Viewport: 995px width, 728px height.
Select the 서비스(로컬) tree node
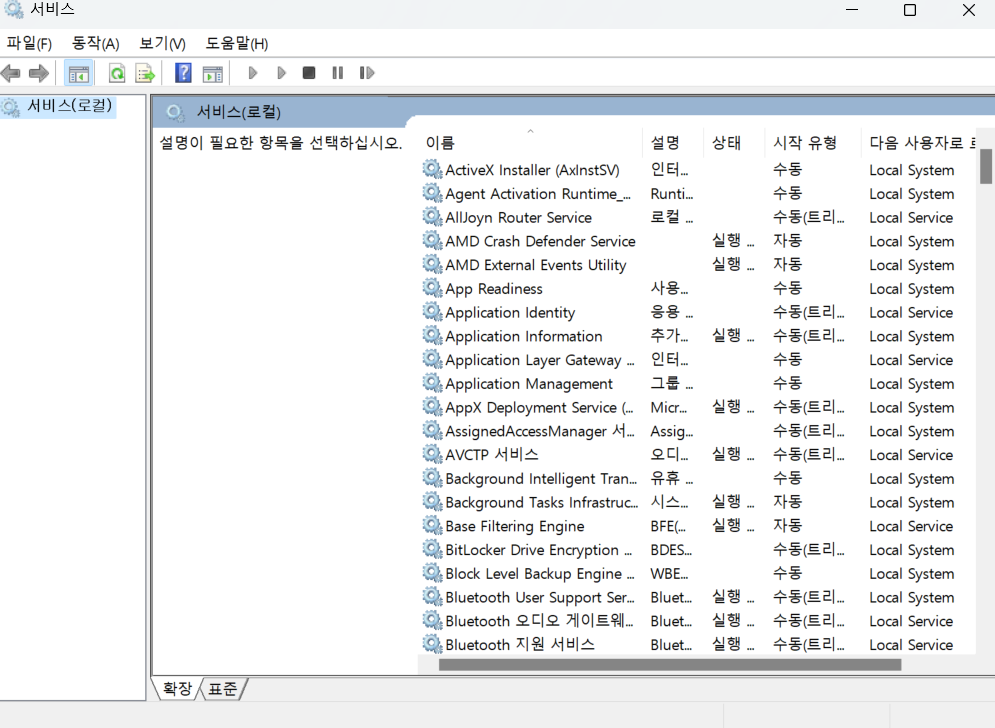[x=57, y=104]
